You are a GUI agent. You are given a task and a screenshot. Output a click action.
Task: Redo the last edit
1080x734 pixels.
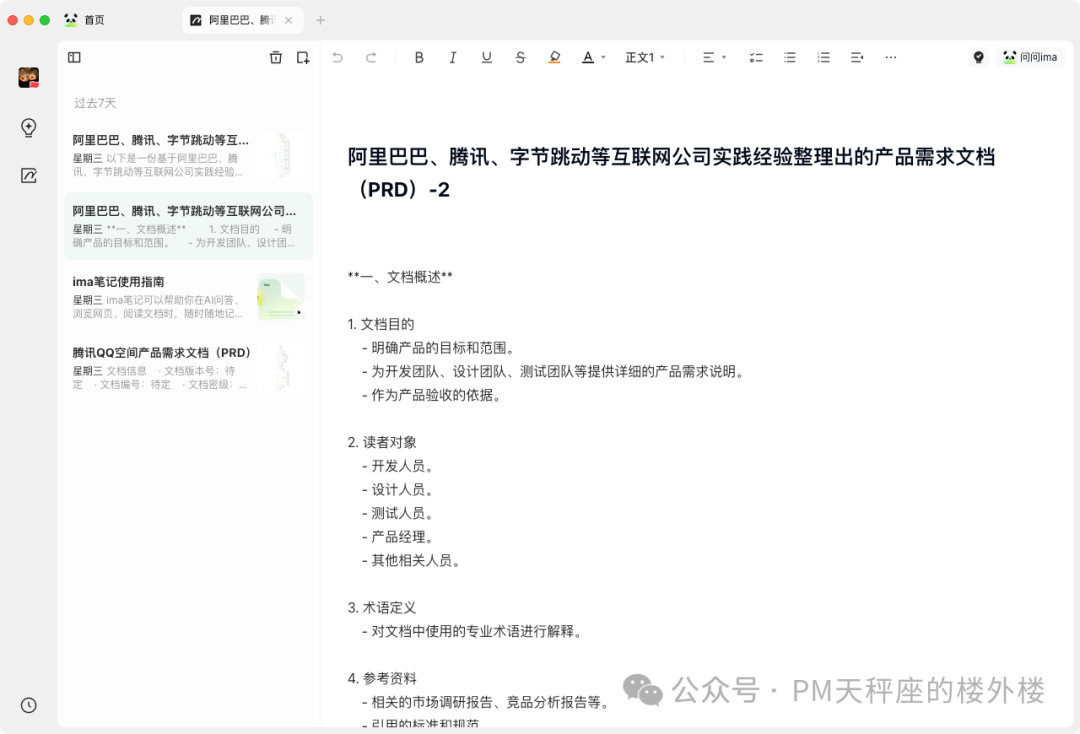tap(371, 57)
